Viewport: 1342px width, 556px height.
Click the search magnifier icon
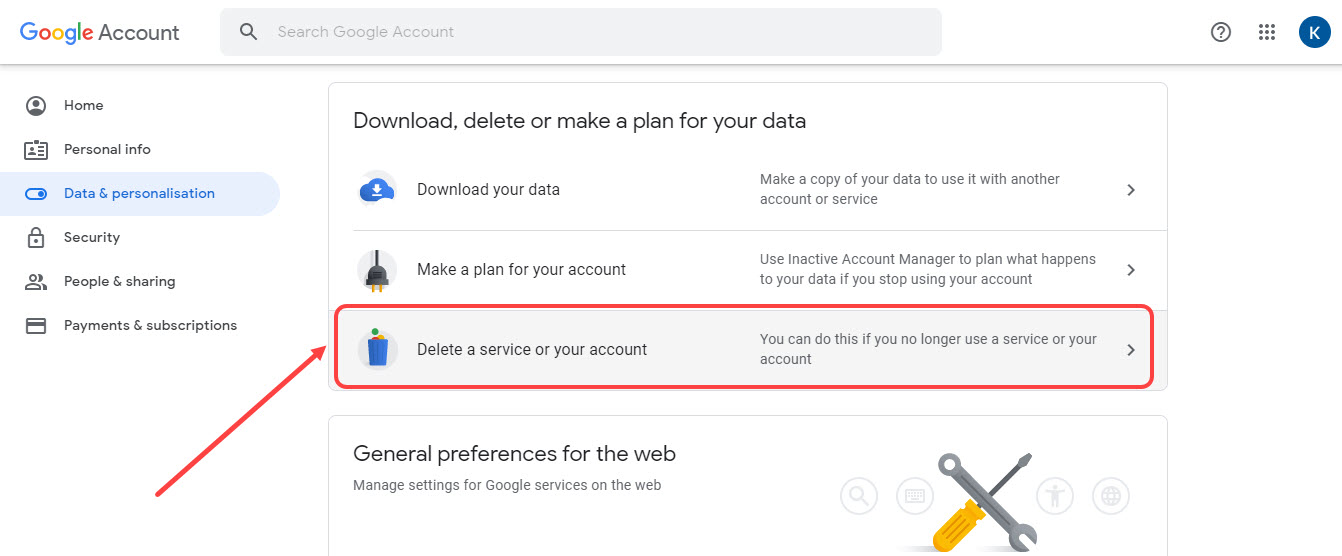tap(249, 32)
